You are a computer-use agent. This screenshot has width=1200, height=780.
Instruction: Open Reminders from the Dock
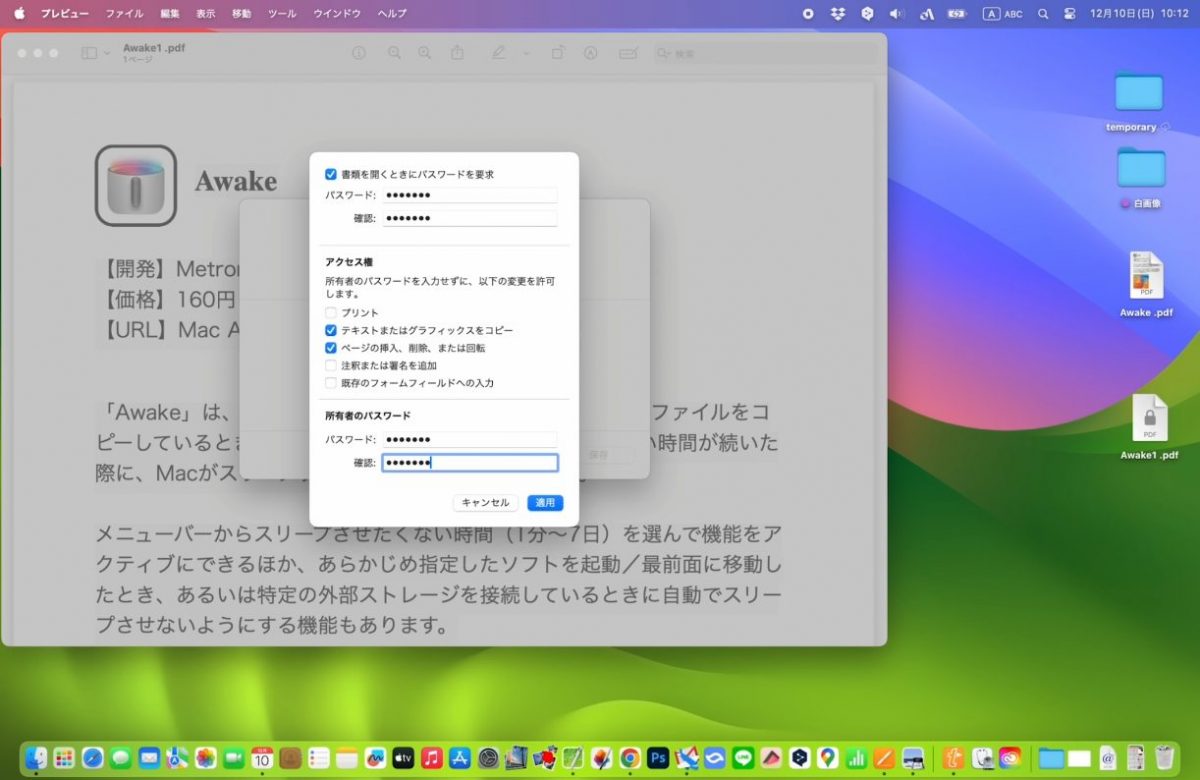319,758
